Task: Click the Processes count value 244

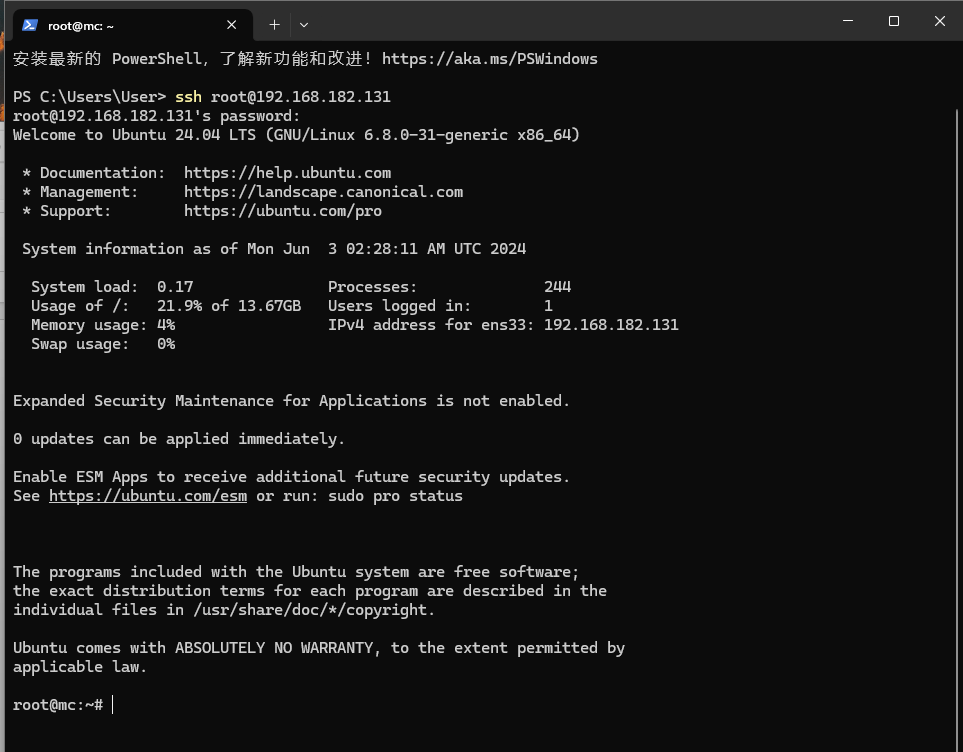Action: click(557, 287)
